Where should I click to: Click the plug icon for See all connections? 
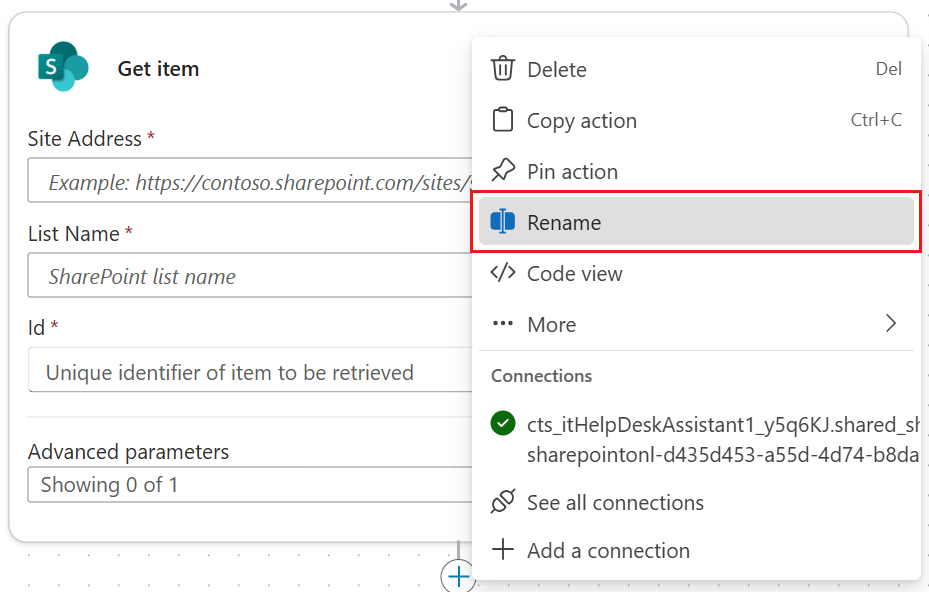502,501
